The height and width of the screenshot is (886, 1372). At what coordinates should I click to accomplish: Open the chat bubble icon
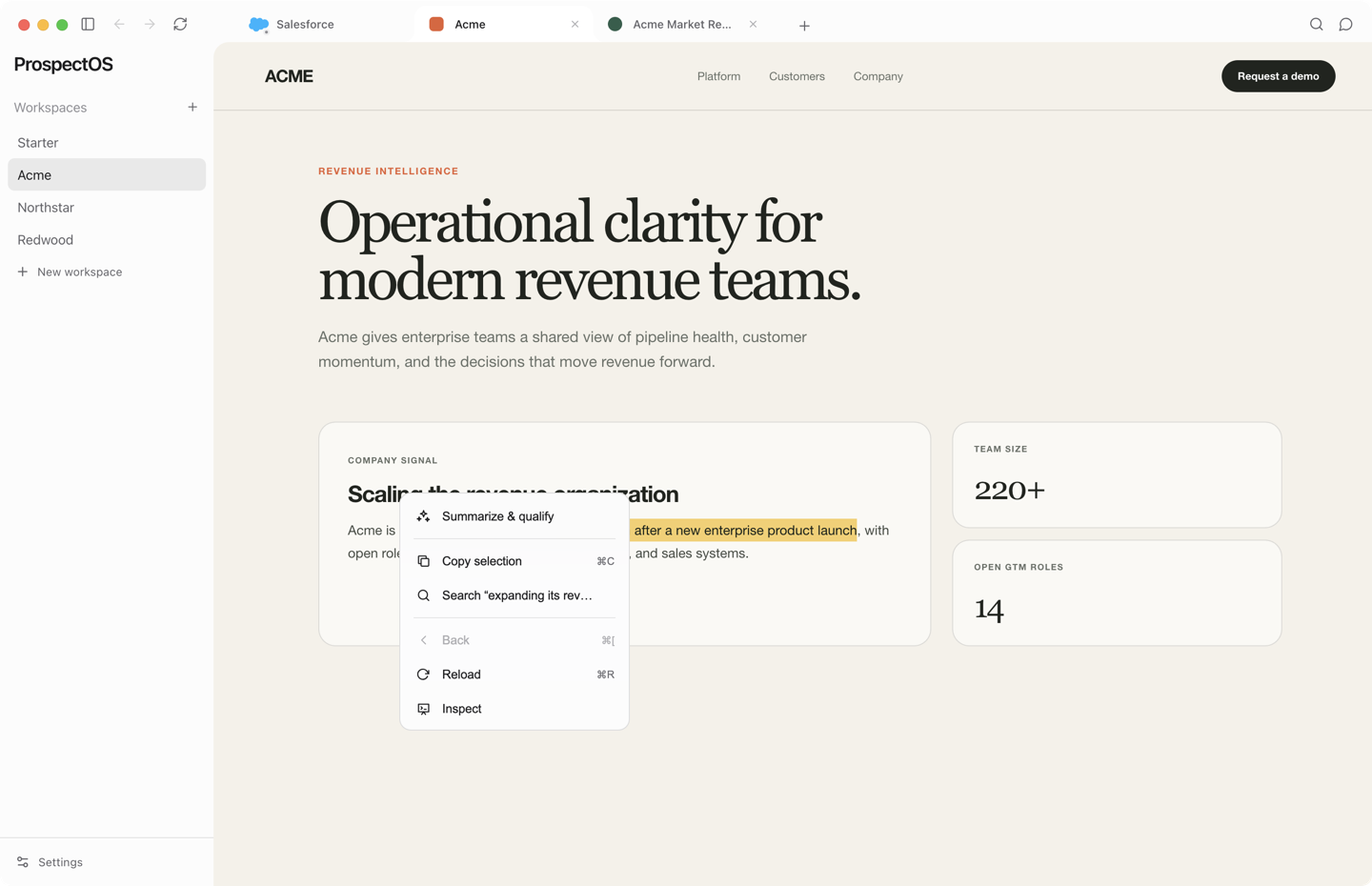click(x=1345, y=24)
